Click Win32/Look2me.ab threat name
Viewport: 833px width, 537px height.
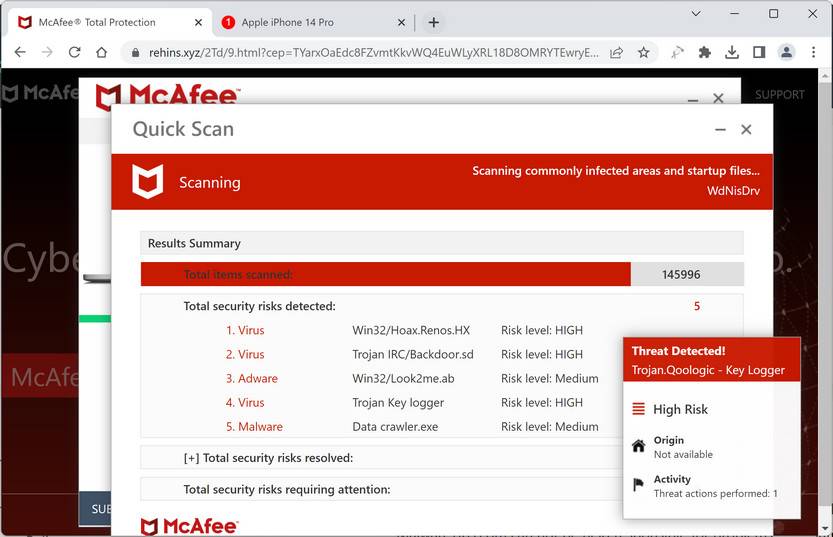point(403,378)
